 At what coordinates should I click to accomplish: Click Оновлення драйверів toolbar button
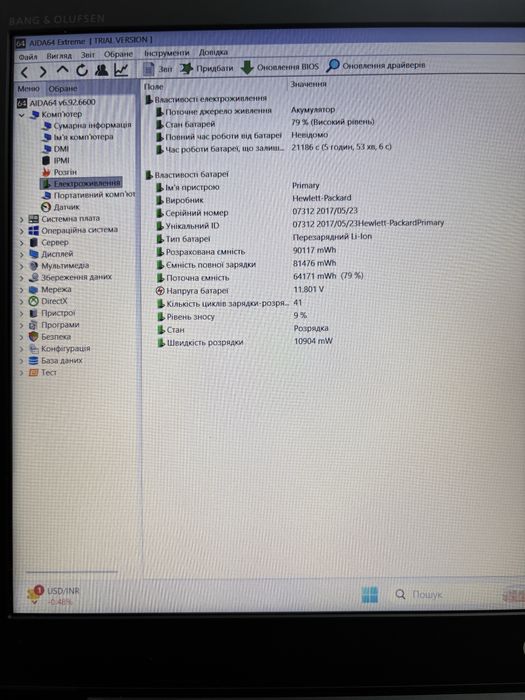point(375,65)
